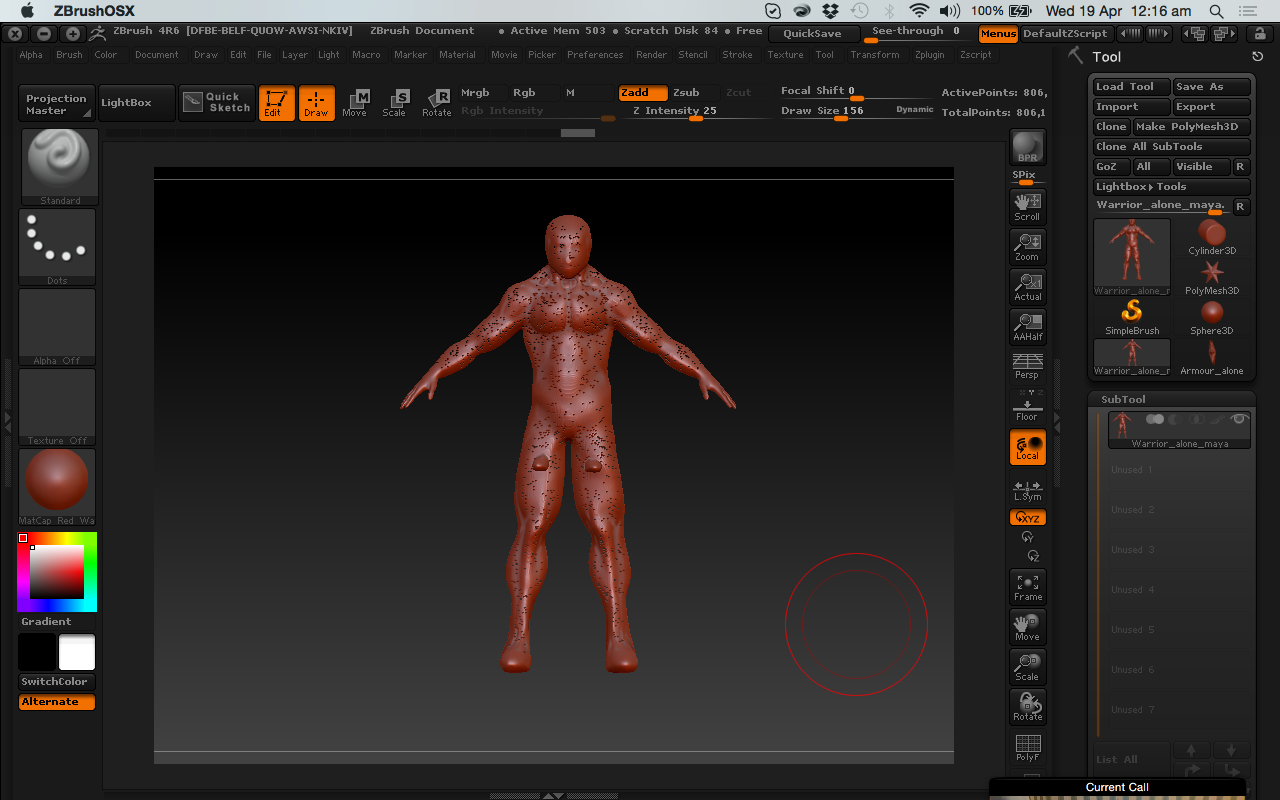Open Projection Master
The height and width of the screenshot is (800, 1280).
click(x=57, y=104)
